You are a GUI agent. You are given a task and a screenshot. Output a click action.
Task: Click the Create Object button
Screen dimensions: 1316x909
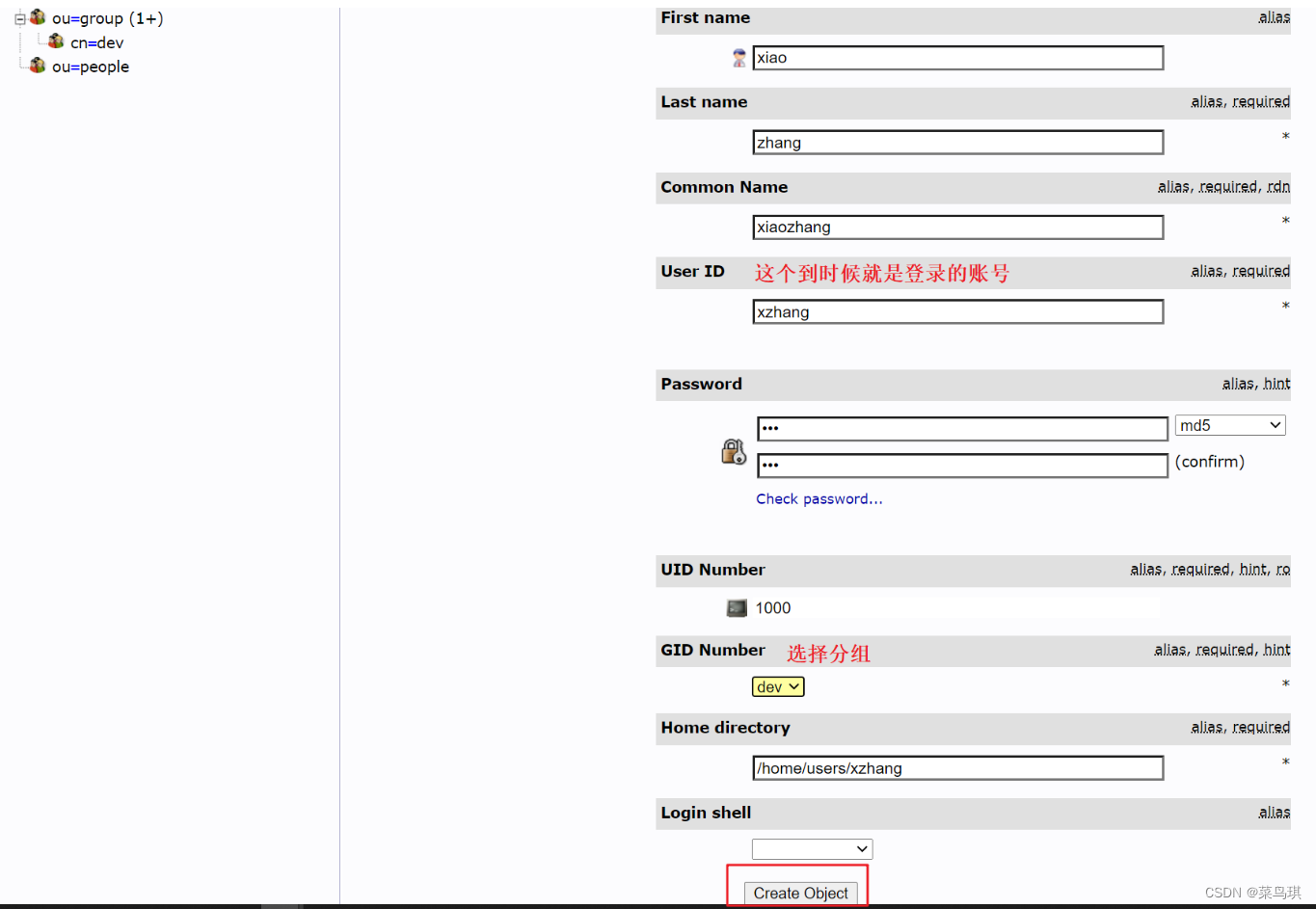coord(800,894)
